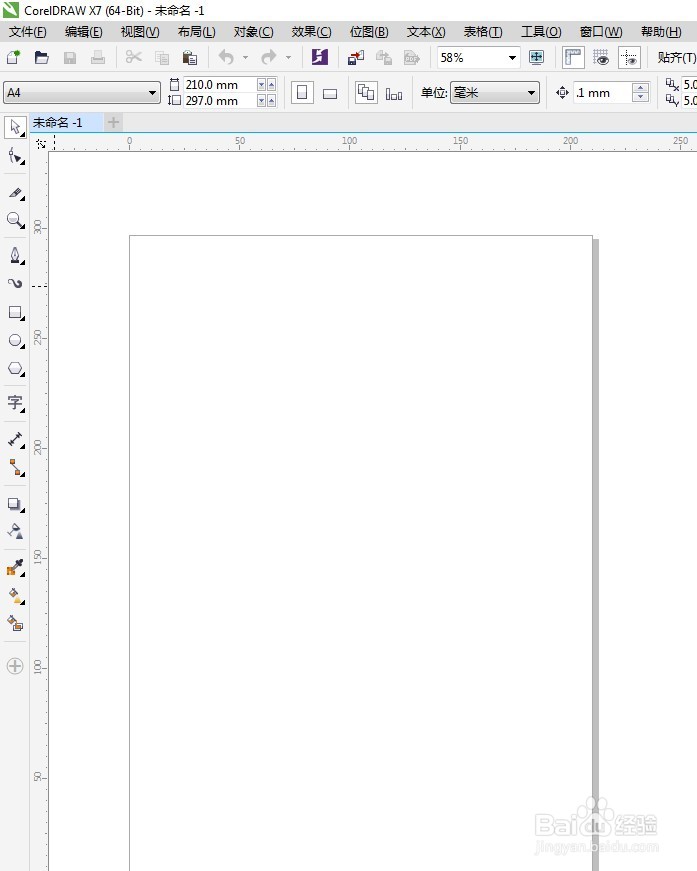697x871 pixels.
Task: Click the 297.0 mm page height field
Action: [x=219, y=101]
